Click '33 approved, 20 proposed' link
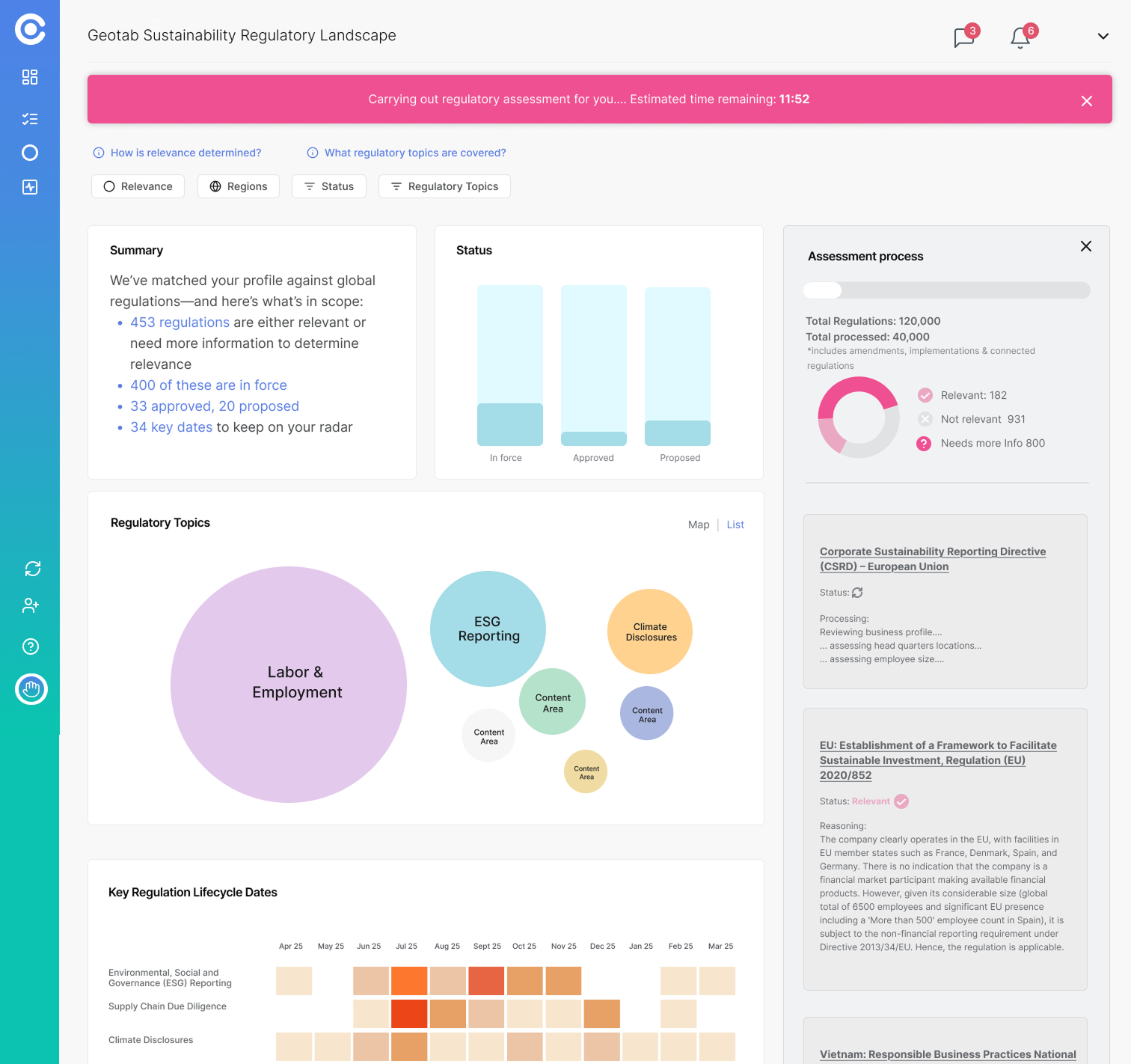Screen dimensions: 1131x1064 (215, 406)
